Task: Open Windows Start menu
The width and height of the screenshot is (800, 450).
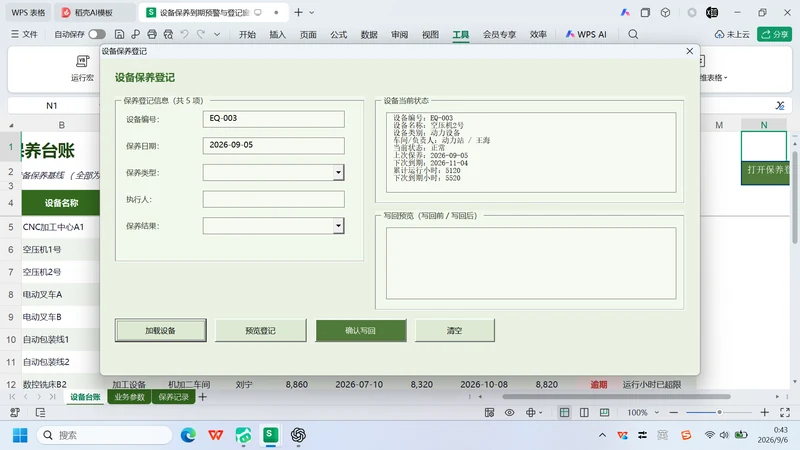Action: coord(20,435)
